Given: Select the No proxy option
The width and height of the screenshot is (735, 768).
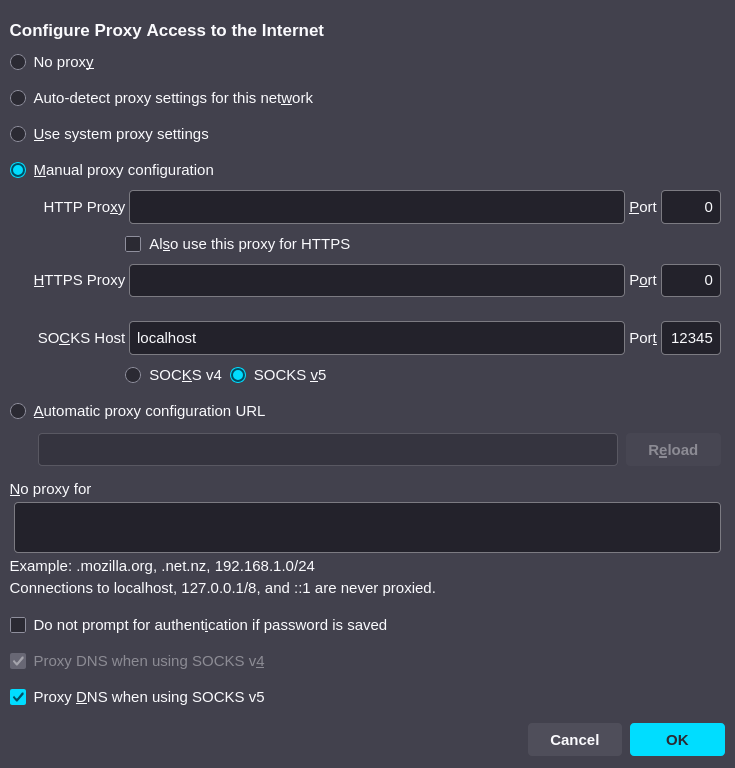Looking at the screenshot, I should coord(18,62).
